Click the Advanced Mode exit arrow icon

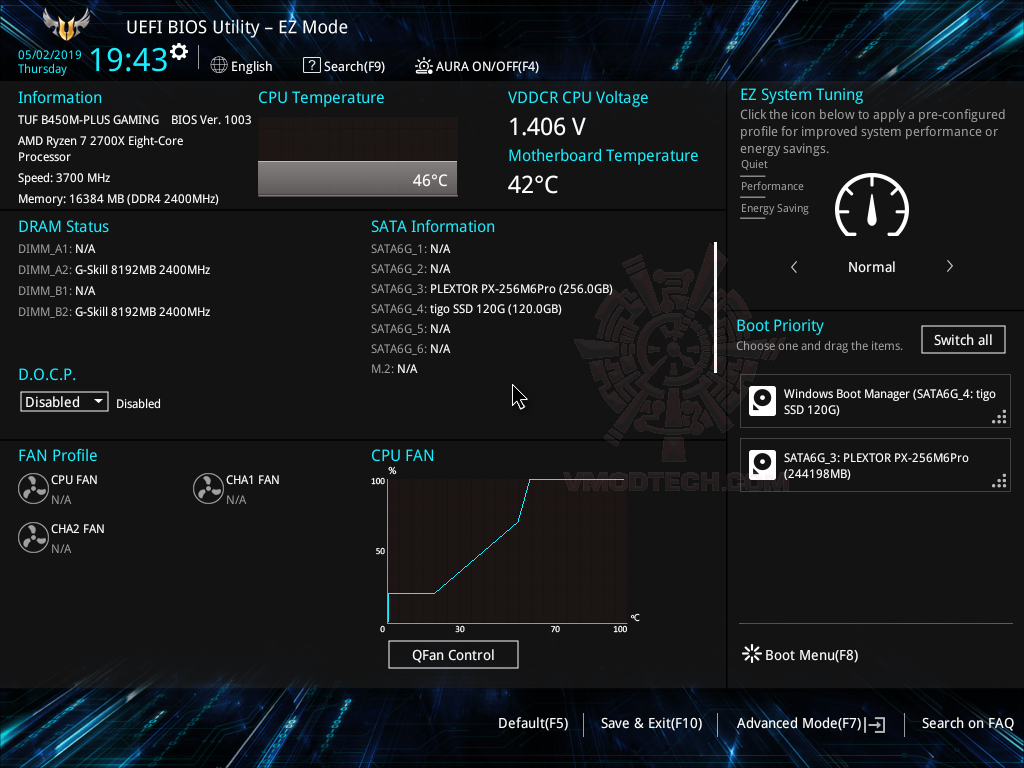click(875, 724)
